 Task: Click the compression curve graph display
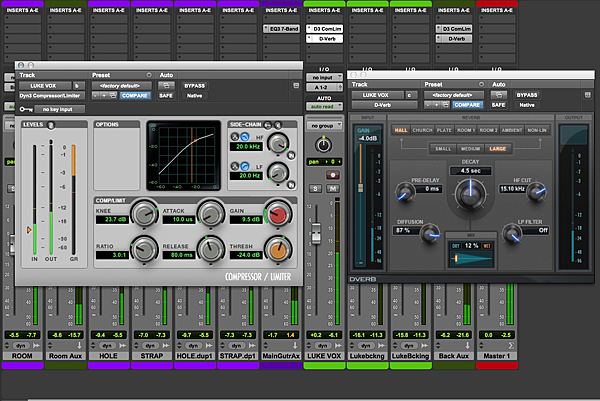[184, 156]
